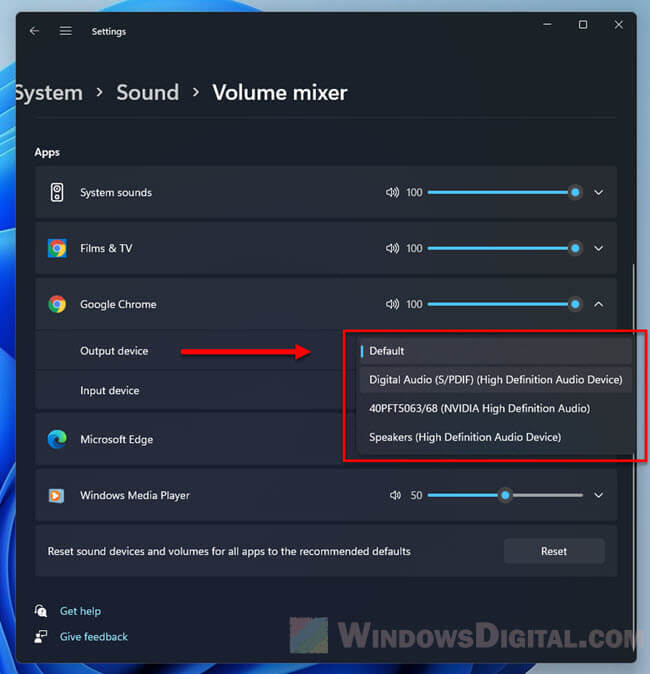Minimize the Settings window
This screenshot has height=674, width=650.
click(547, 25)
